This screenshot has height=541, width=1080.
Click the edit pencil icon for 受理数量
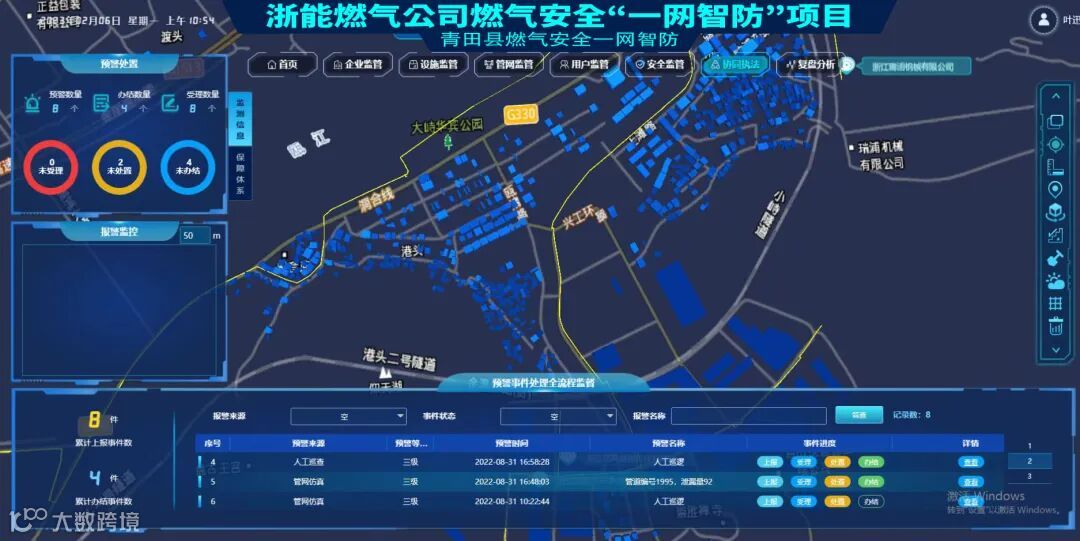click(x=169, y=103)
